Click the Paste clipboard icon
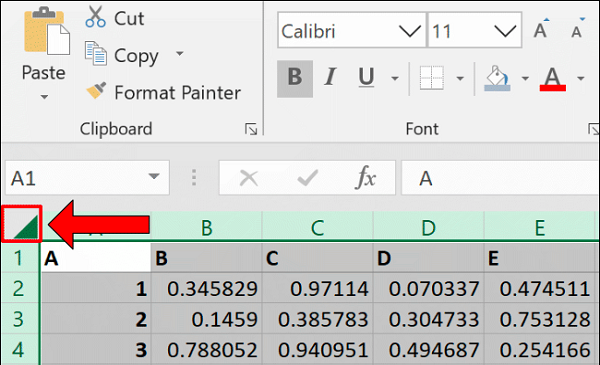Screen dimensions: 600x365 click(47, 31)
